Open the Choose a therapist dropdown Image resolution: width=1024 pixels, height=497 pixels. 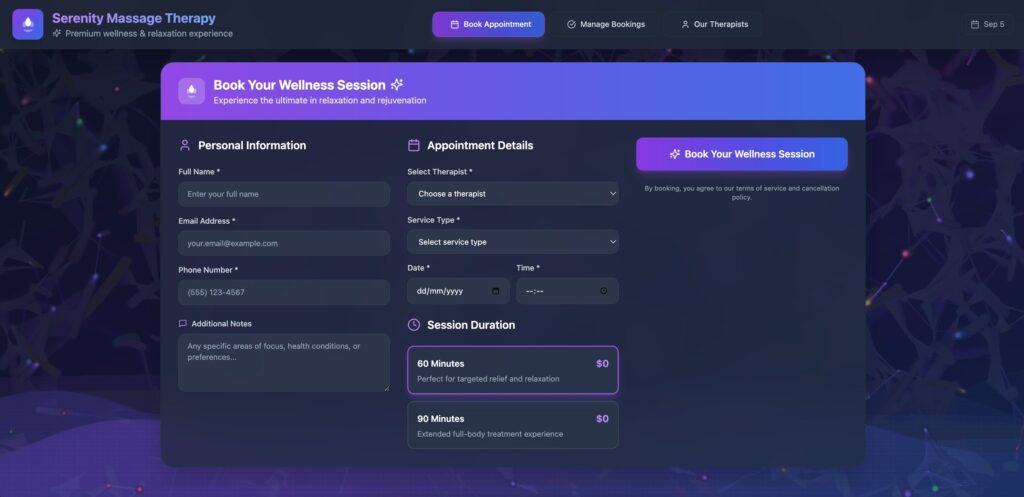coord(513,193)
